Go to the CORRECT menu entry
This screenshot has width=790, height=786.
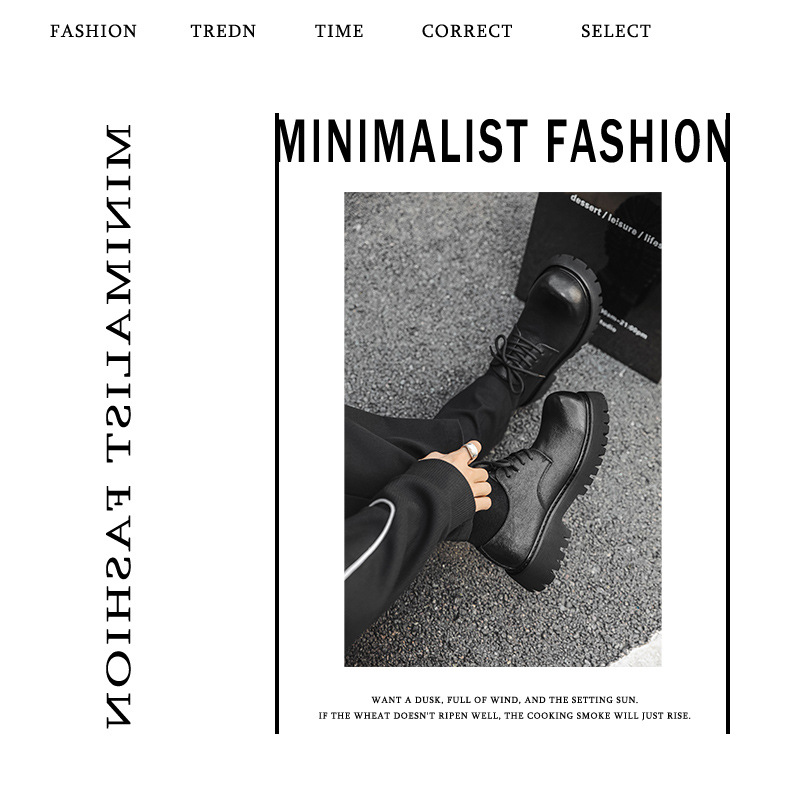coord(467,31)
